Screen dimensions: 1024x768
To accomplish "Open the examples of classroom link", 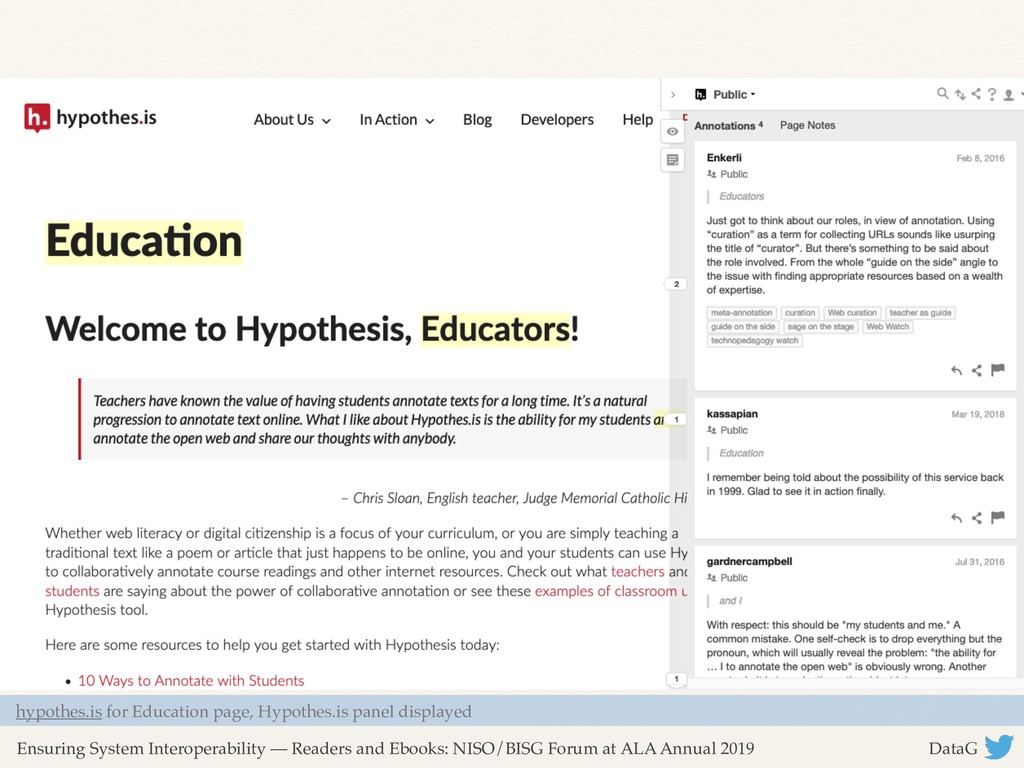I will click(610, 591).
